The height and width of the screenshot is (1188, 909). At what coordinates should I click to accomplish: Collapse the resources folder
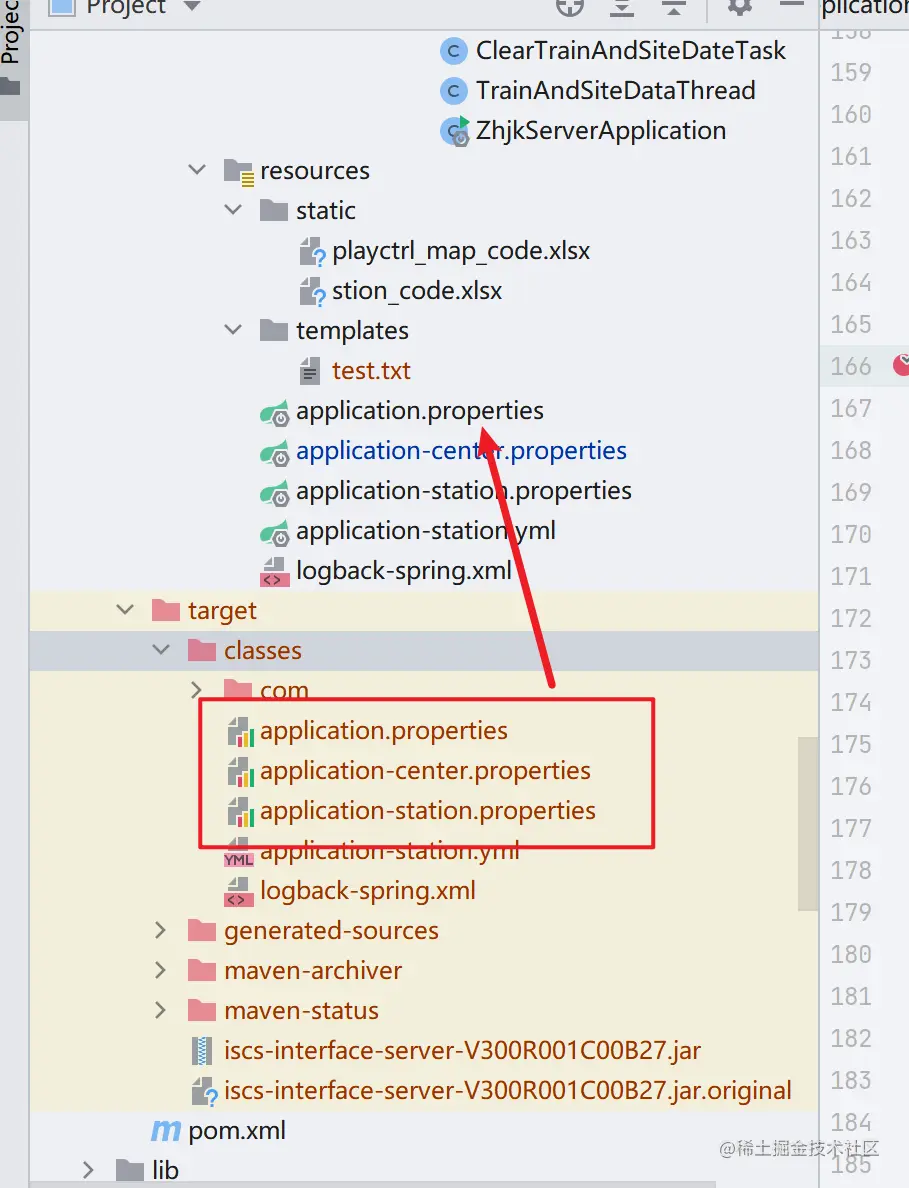[197, 170]
